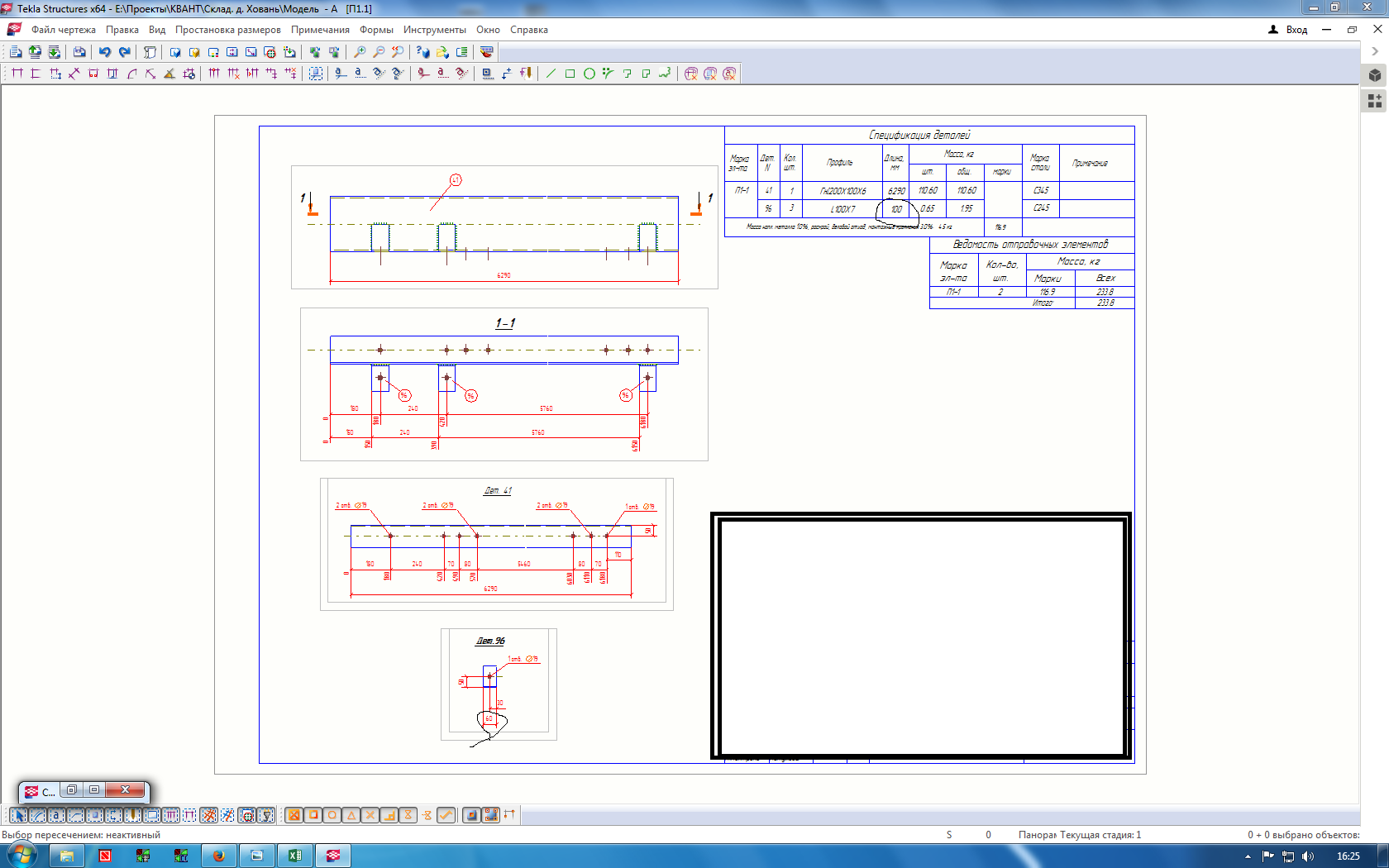Open Excel from the Windows taskbar
Image resolution: width=1389 pixels, height=868 pixels.
click(295, 856)
